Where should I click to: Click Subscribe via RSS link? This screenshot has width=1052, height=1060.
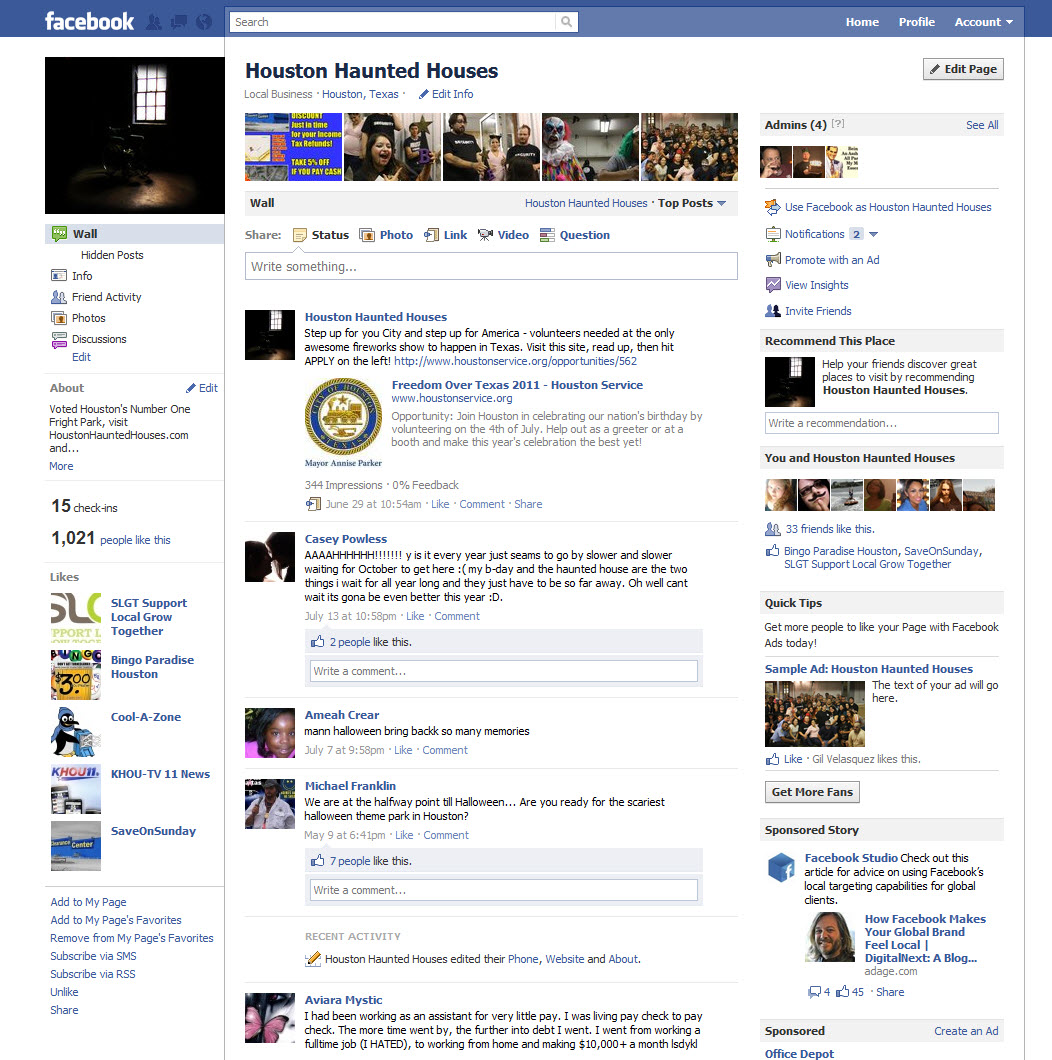pyautogui.click(x=93, y=974)
